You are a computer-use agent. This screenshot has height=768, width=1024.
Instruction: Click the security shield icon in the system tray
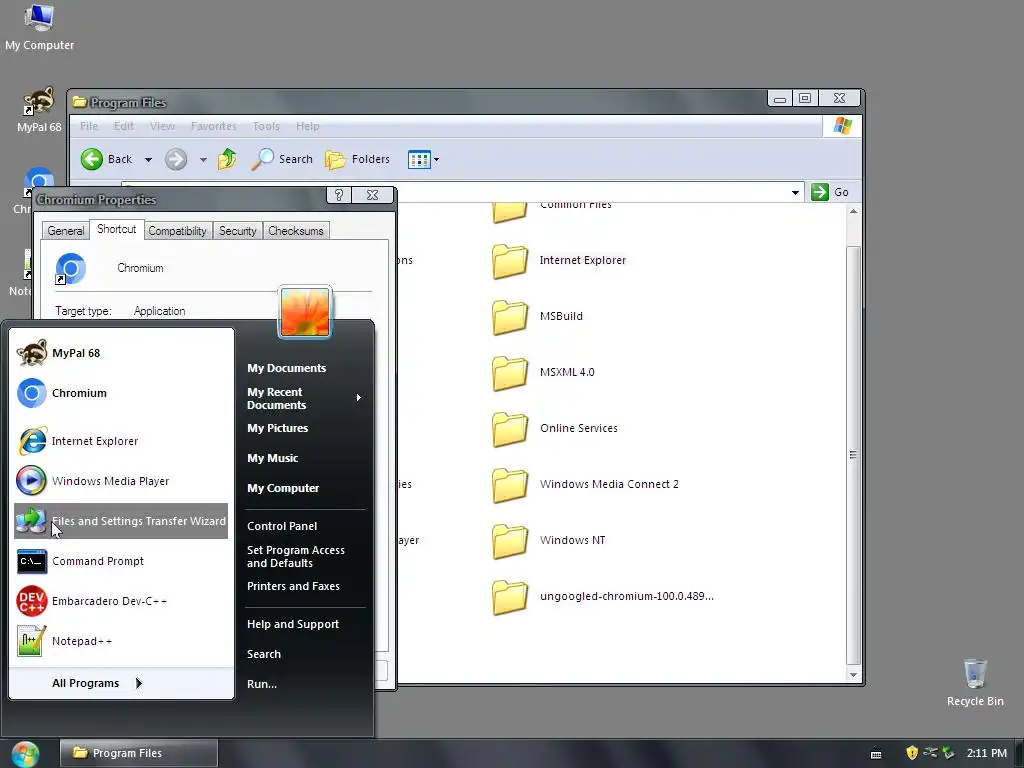(912, 753)
